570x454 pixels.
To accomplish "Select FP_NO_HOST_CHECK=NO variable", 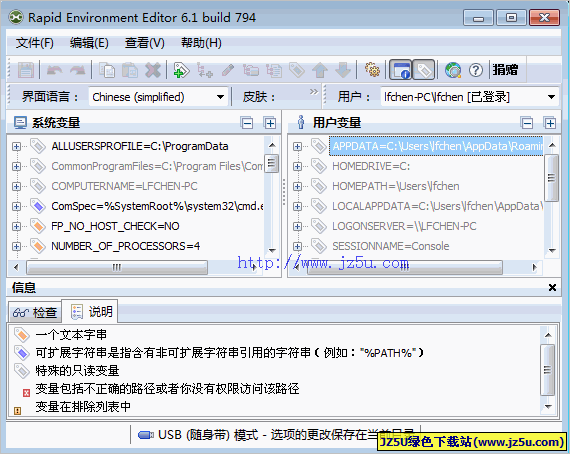I will [x=115, y=226].
